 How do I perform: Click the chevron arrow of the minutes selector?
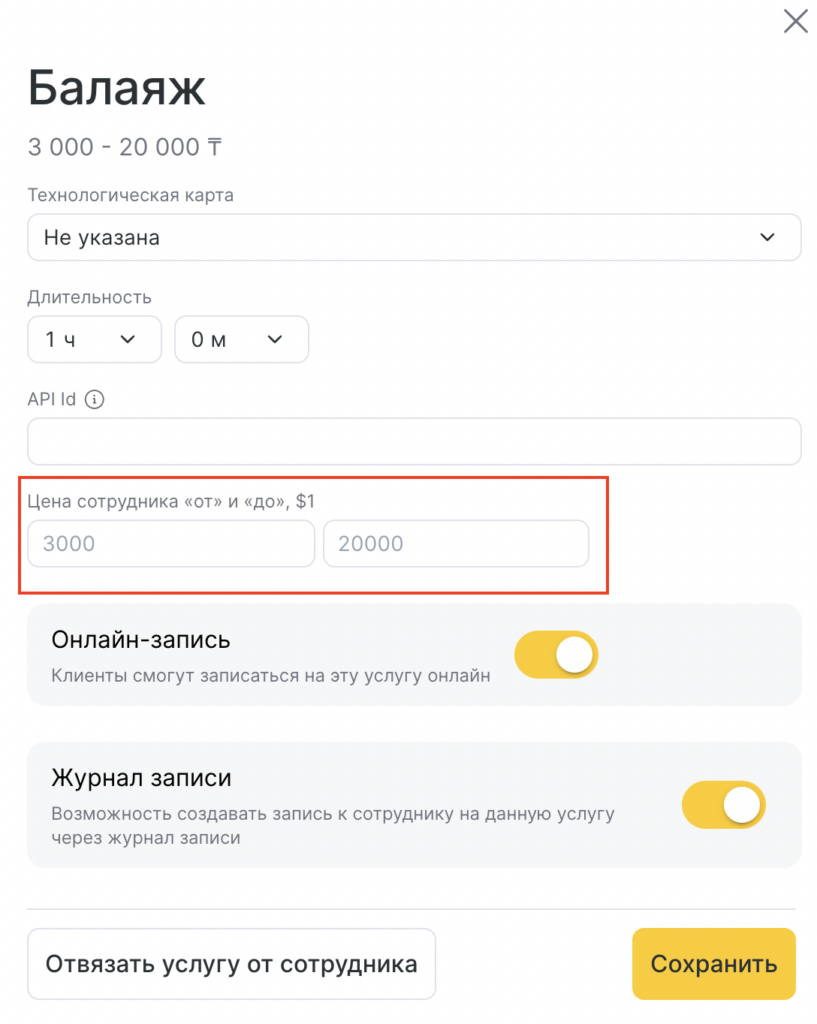pos(275,340)
